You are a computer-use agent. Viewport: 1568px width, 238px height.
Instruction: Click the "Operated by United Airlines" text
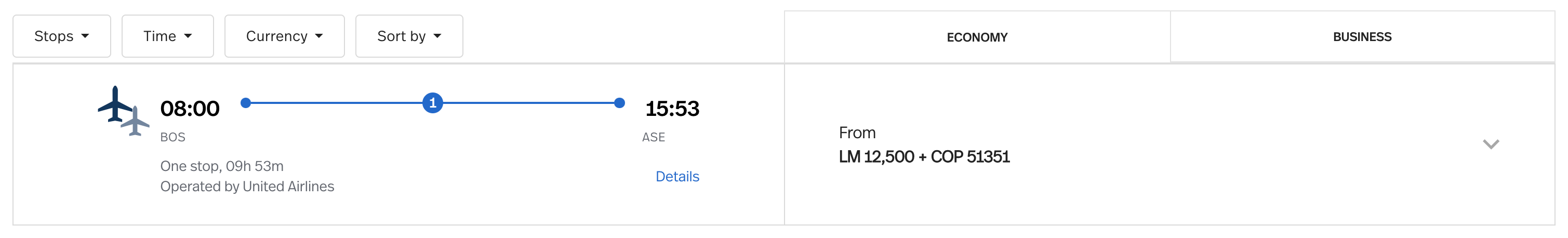click(246, 186)
